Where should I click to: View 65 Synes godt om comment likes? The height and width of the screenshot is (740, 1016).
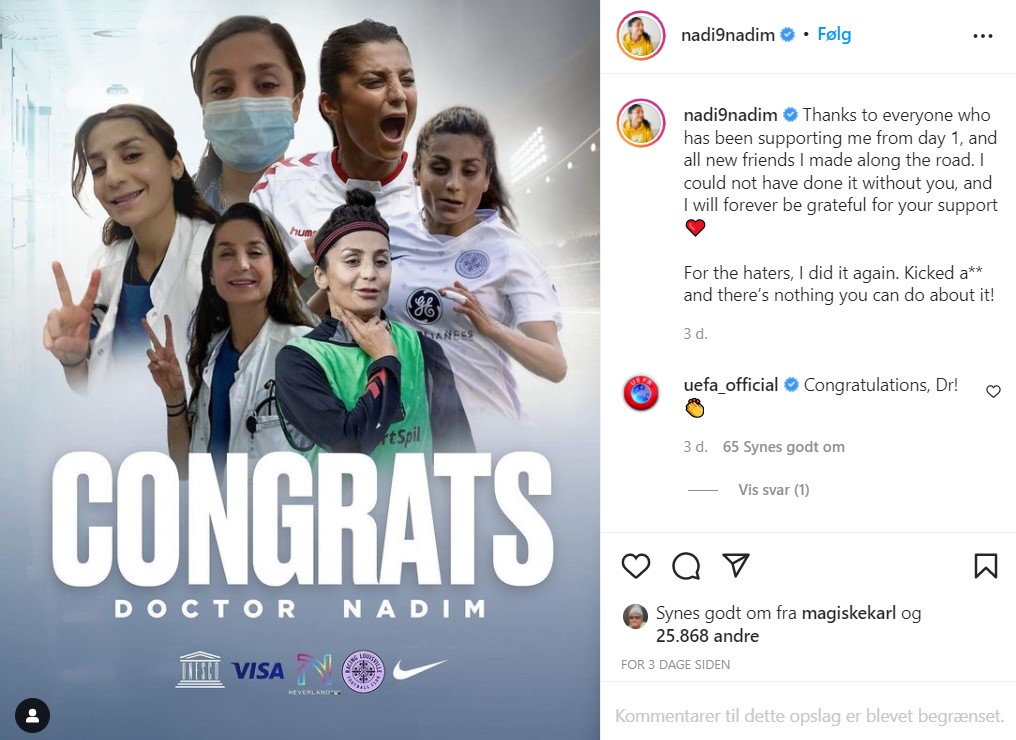click(x=783, y=447)
